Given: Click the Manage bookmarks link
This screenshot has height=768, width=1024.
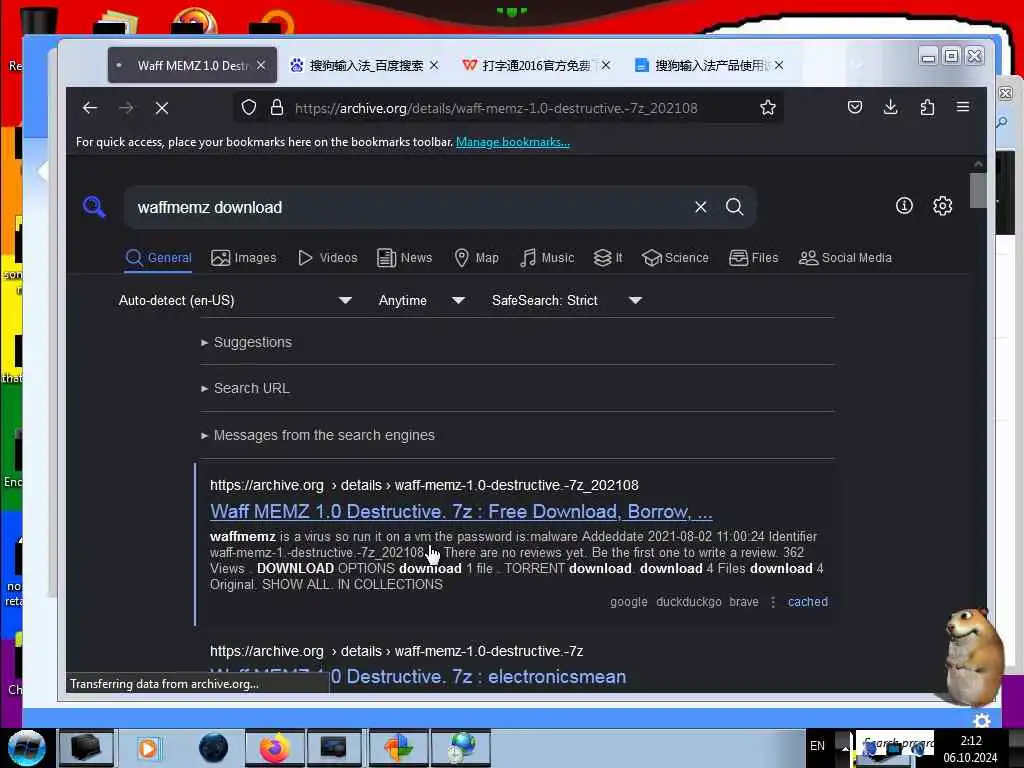Looking at the screenshot, I should click(x=513, y=142).
